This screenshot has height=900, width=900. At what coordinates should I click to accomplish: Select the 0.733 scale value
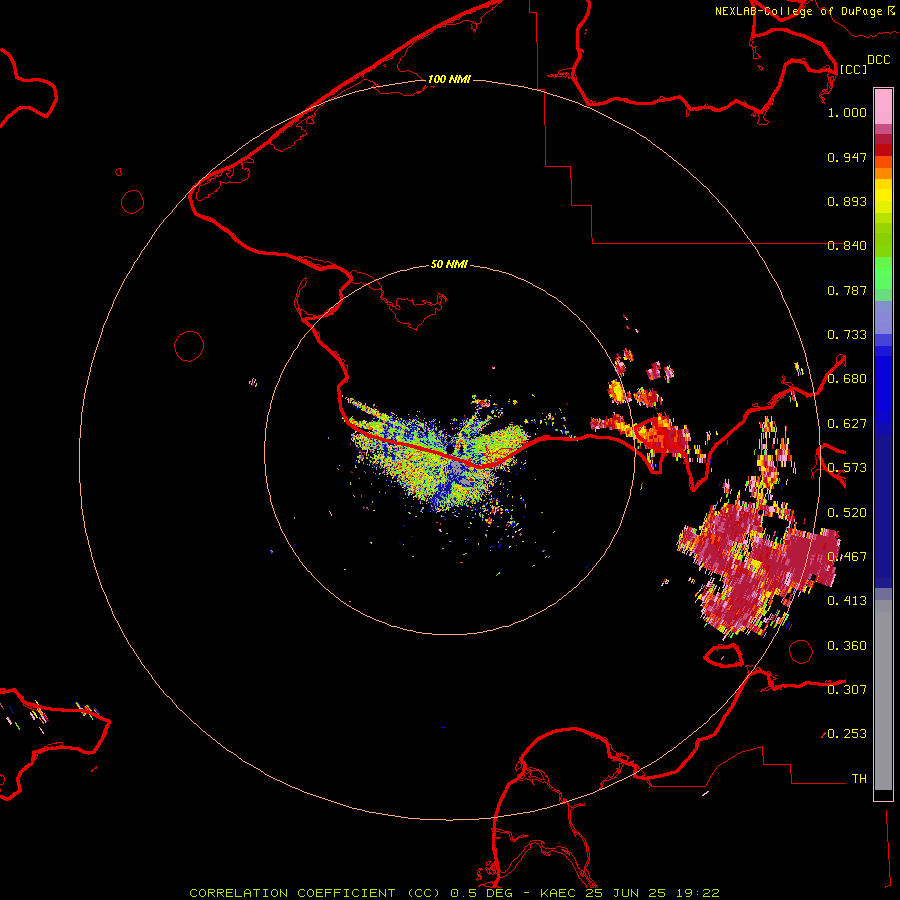tap(847, 335)
